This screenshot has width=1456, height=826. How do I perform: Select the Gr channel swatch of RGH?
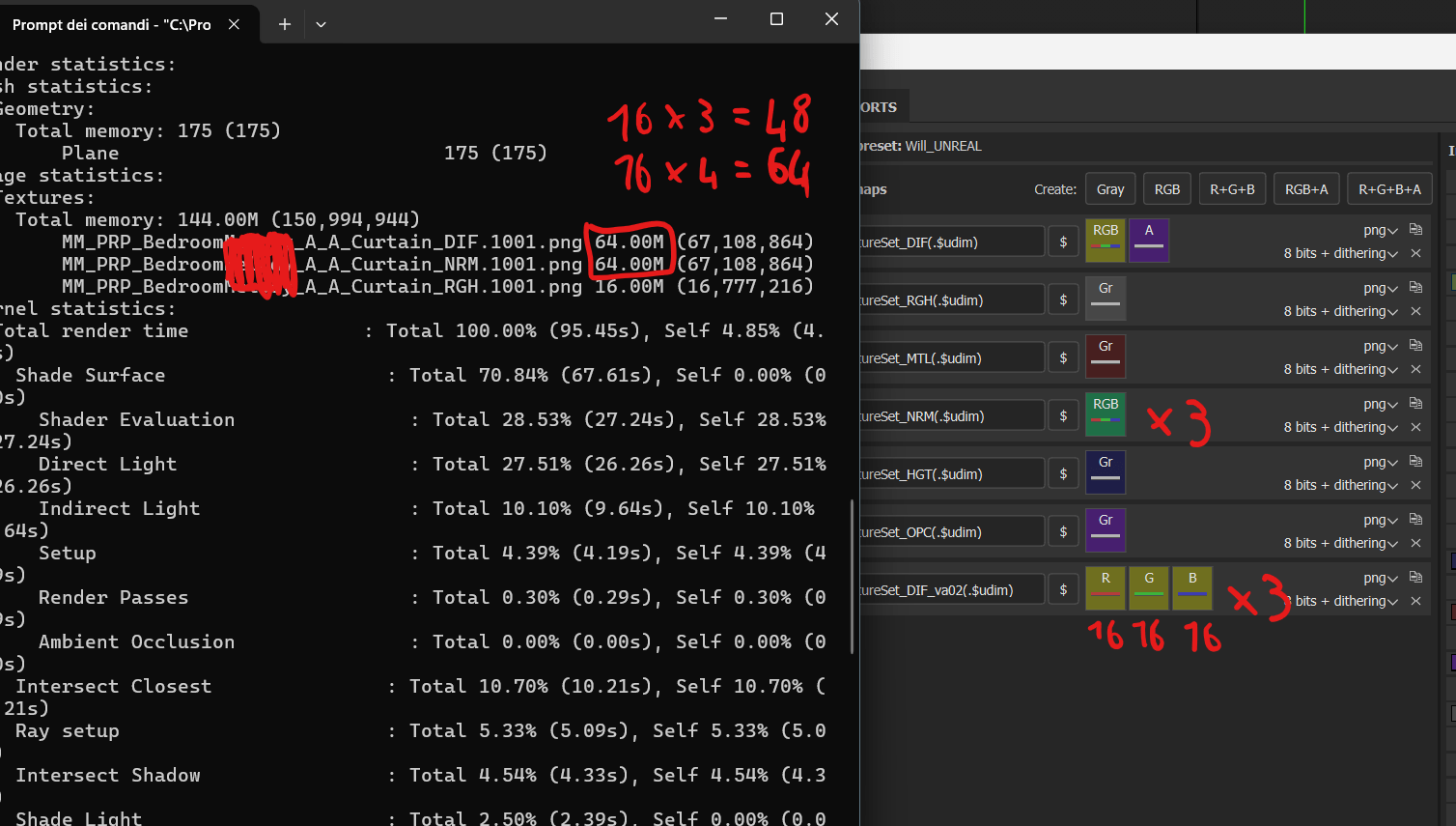pos(1106,299)
